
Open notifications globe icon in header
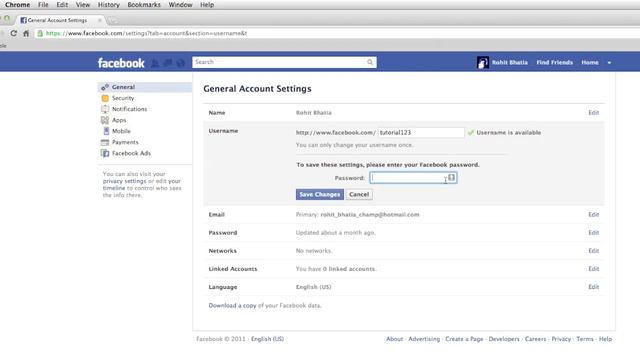coord(180,63)
